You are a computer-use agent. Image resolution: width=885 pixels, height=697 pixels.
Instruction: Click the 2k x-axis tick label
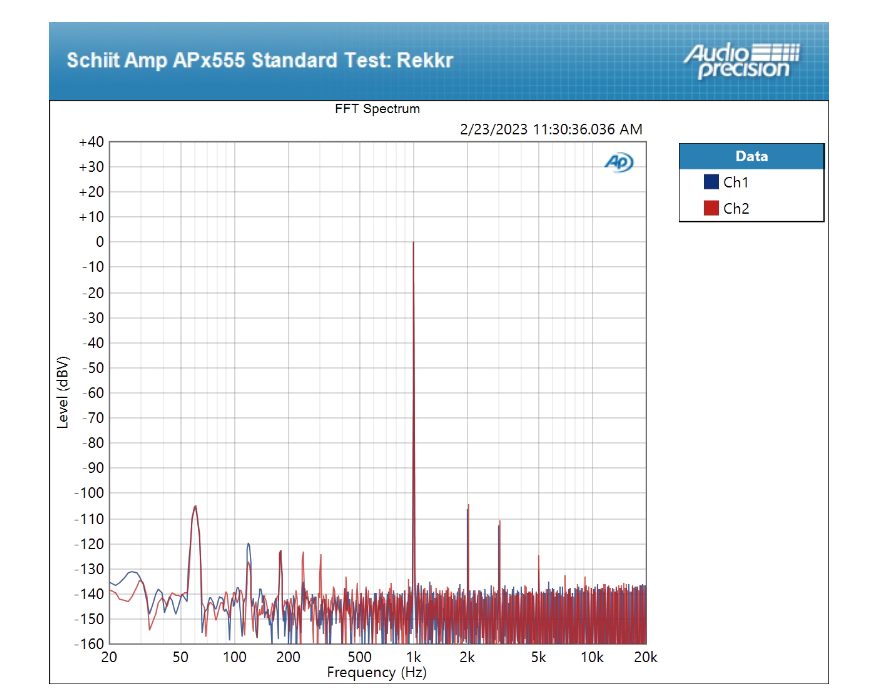(467, 657)
